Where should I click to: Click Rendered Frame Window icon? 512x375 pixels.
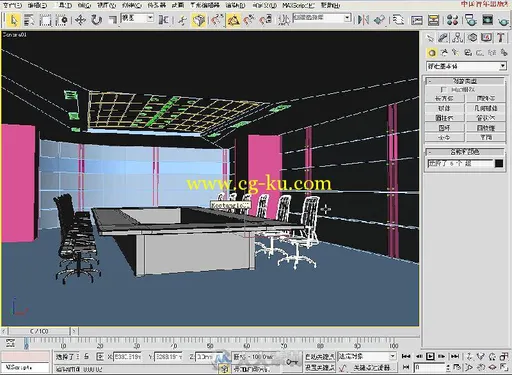point(487,20)
